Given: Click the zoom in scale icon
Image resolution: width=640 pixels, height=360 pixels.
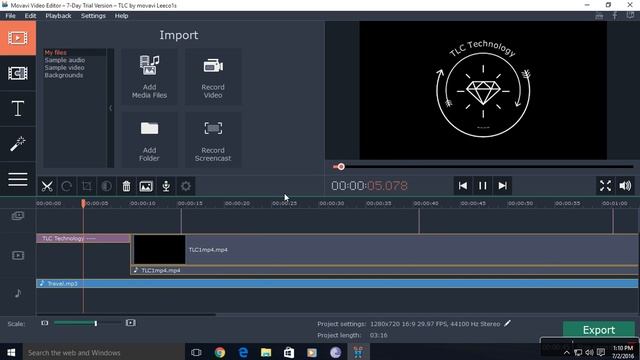Looking at the screenshot, I should pyautogui.click(x=131, y=323).
